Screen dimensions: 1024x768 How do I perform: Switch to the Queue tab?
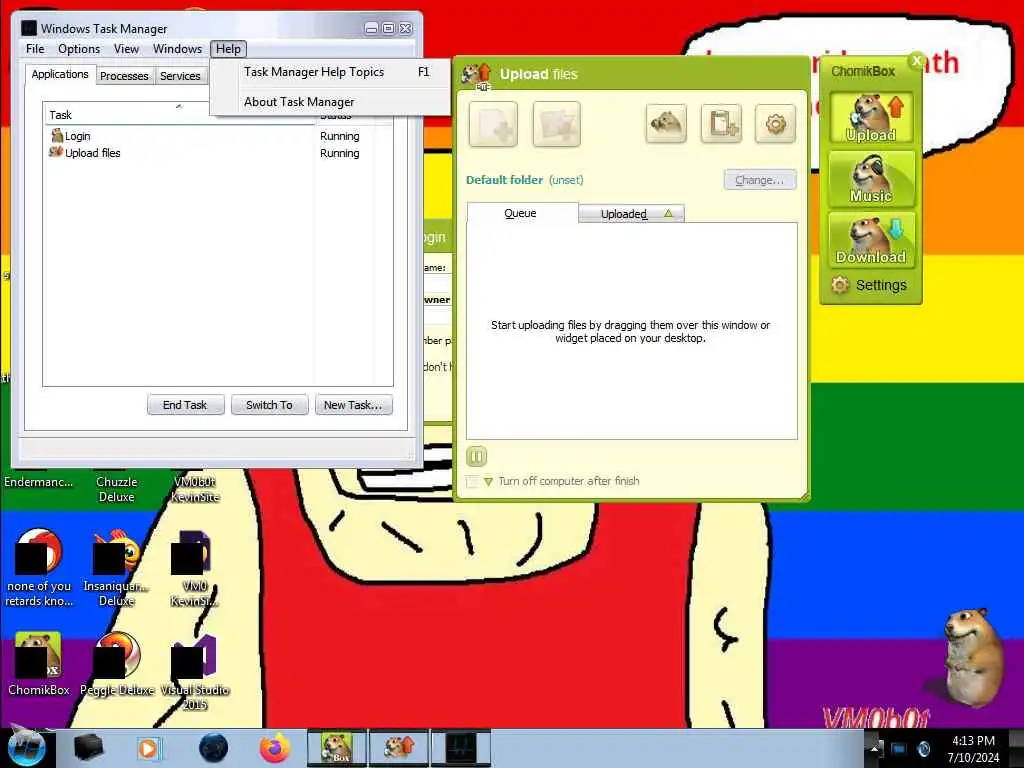[x=521, y=213]
